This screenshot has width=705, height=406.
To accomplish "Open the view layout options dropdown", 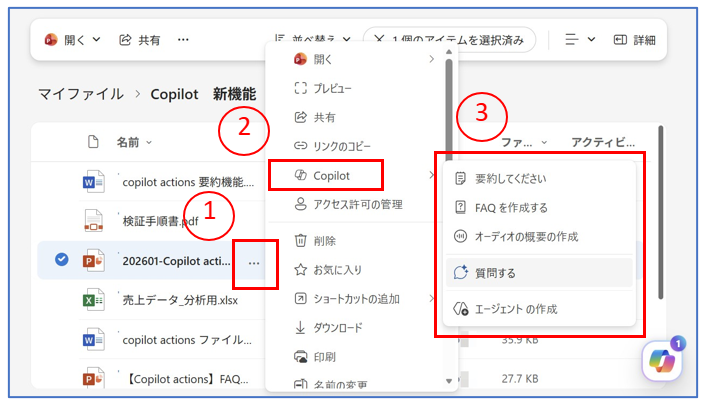I will [x=580, y=40].
